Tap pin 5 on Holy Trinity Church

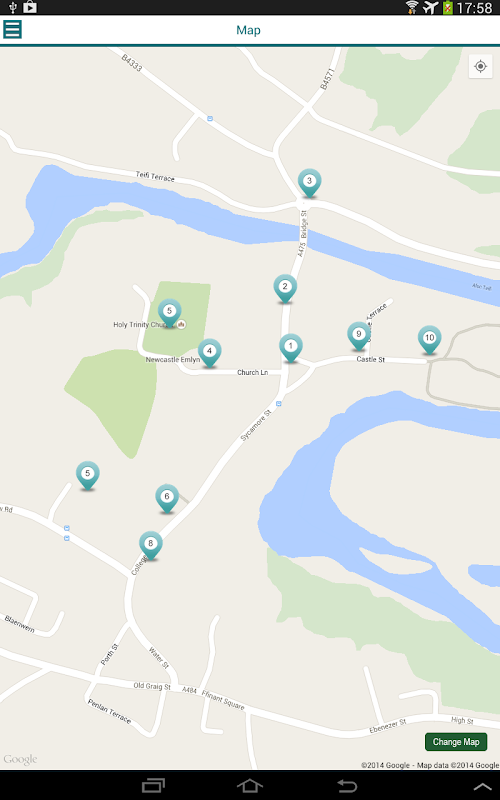click(169, 313)
